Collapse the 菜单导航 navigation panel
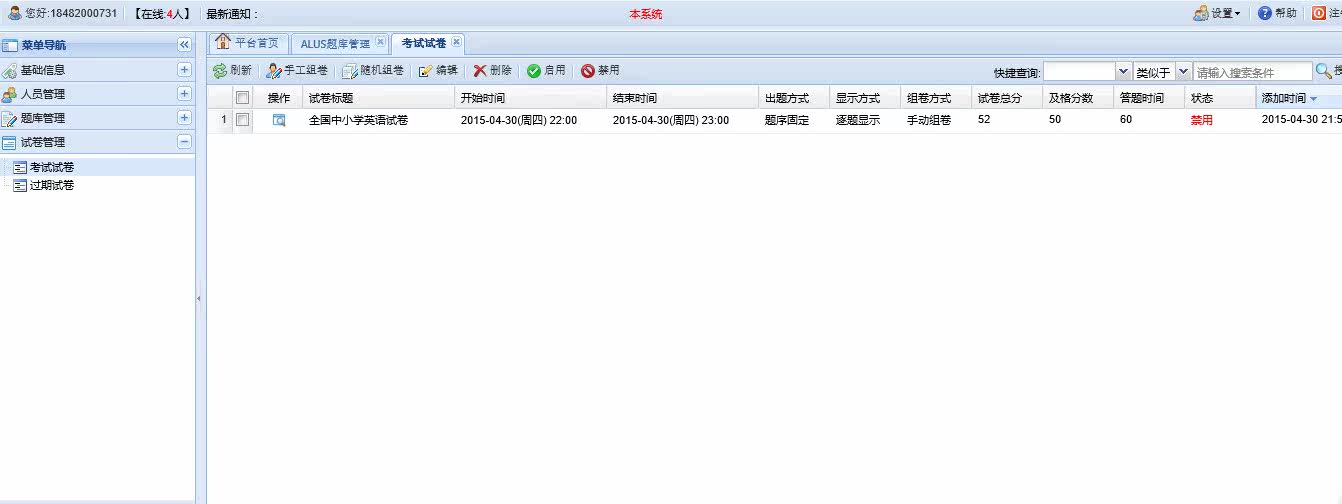Viewport: 1342px width, 504px height. tap(184, 45)
